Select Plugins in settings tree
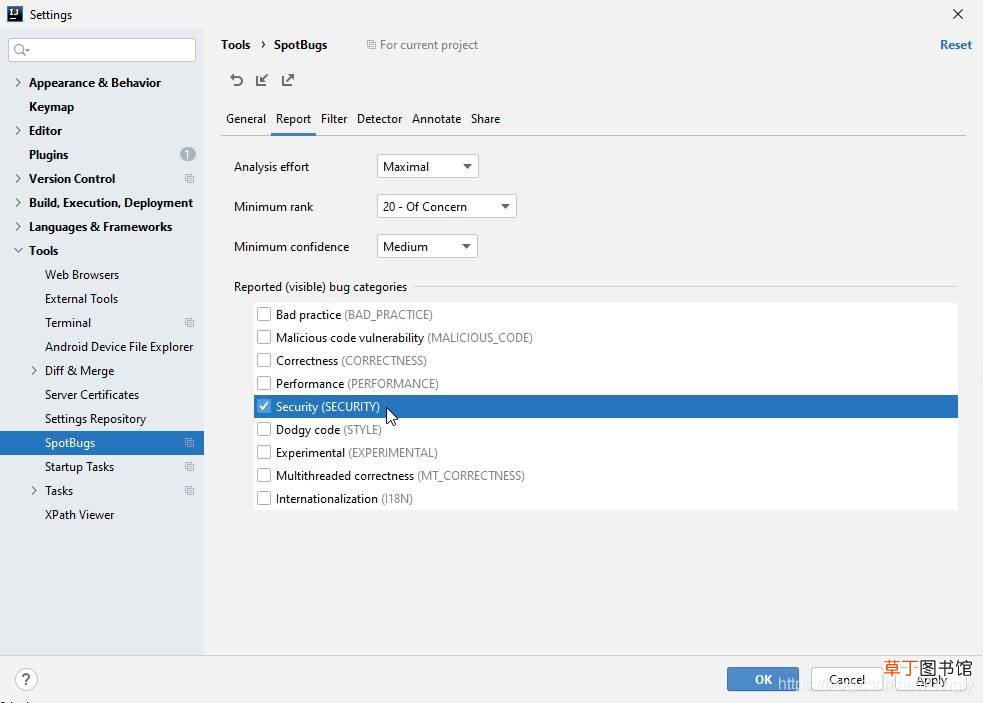Screen dimensions: 983x703 (48, 154)
